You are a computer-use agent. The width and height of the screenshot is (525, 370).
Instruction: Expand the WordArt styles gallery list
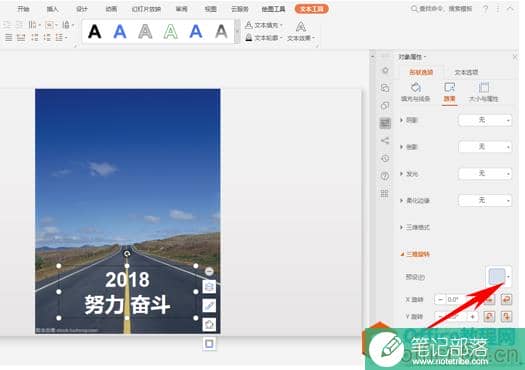(237, 32)
